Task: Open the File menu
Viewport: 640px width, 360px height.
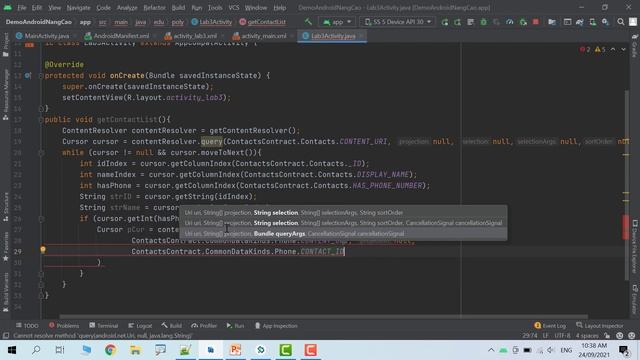Action: coord(22,8)
